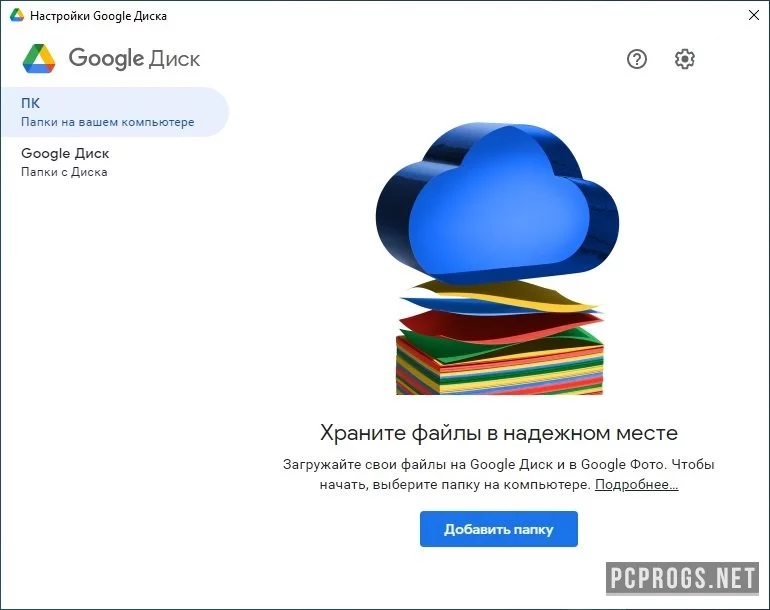Close the Google Drive settings window
The height and width of the screenshot is (610, 770).
coord(754,15)
